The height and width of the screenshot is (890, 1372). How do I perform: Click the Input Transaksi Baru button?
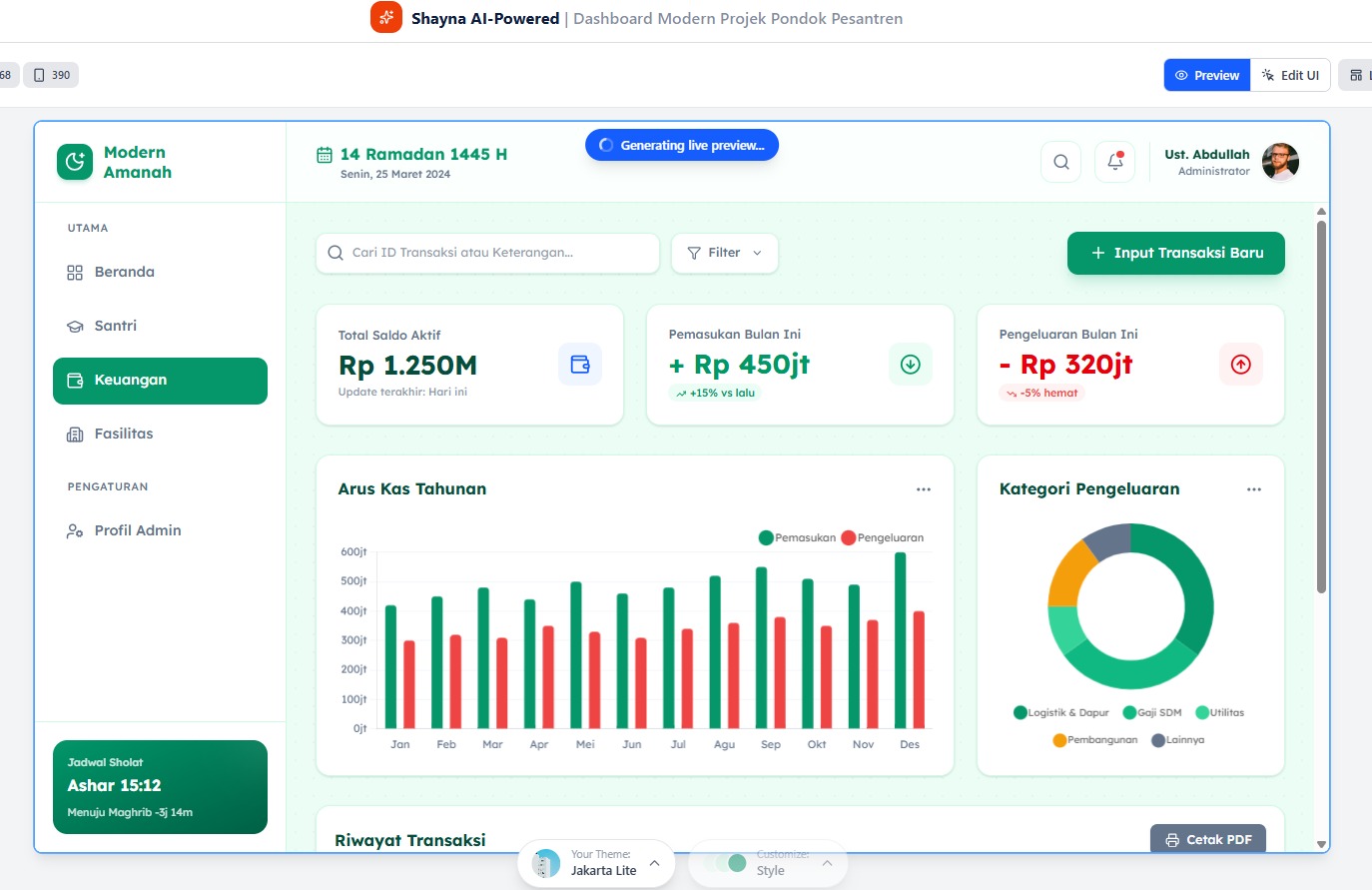tap(1175, 253)
